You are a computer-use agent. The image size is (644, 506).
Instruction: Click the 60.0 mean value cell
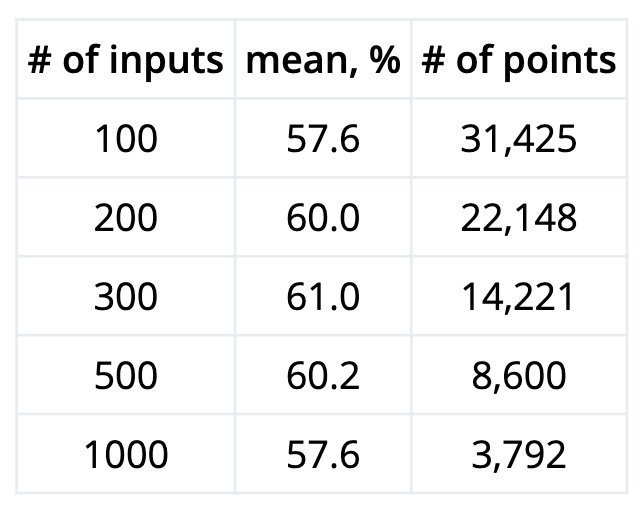coord(323,218)
